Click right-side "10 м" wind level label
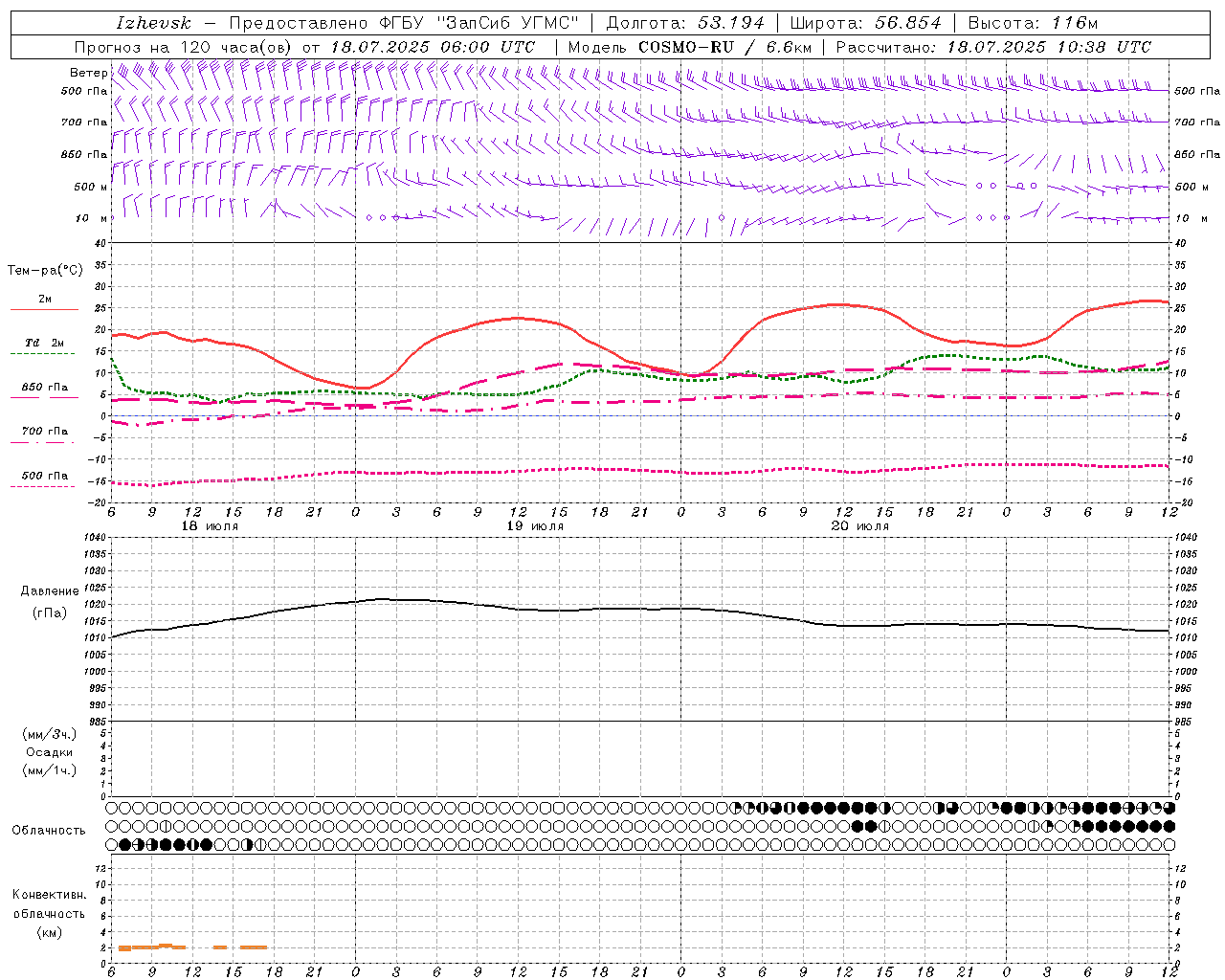Image resolution: width=1225 pixels, height=980 pixels. (x=1190, y=218)
